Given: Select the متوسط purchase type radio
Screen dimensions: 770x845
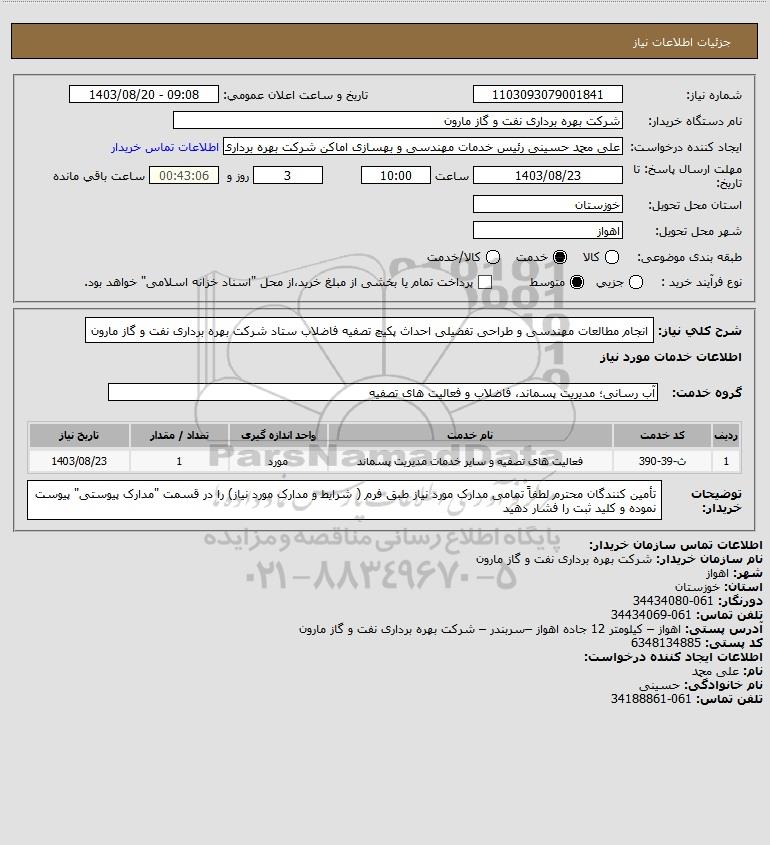Looking at the screenshot, I should coord(577,282).
